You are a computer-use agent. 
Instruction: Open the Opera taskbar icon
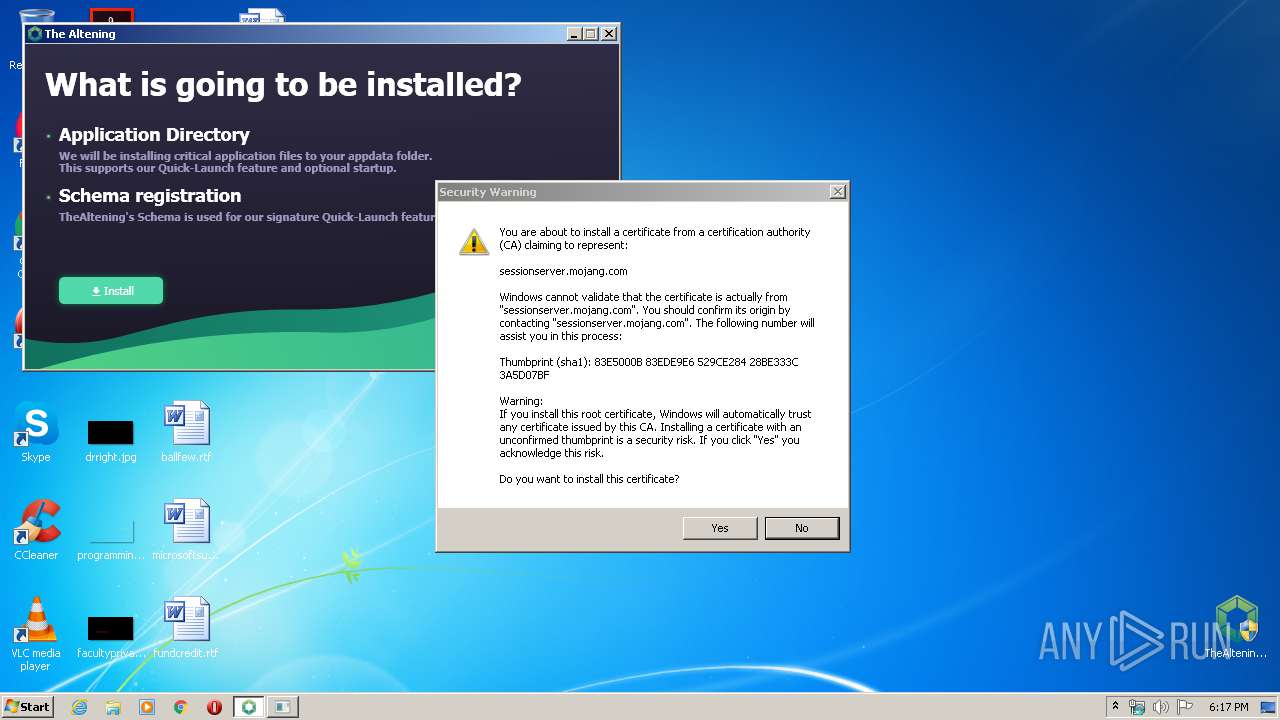214,707
